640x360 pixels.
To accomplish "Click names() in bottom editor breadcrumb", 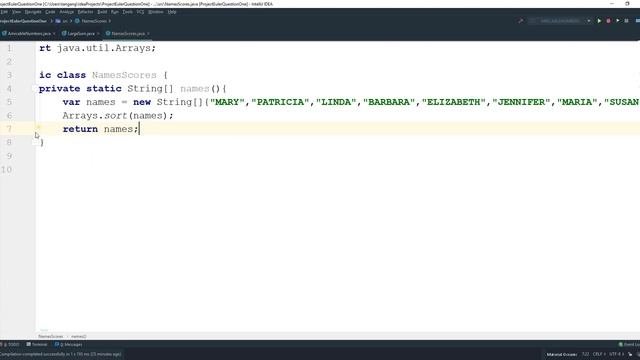I will [78, 336].
